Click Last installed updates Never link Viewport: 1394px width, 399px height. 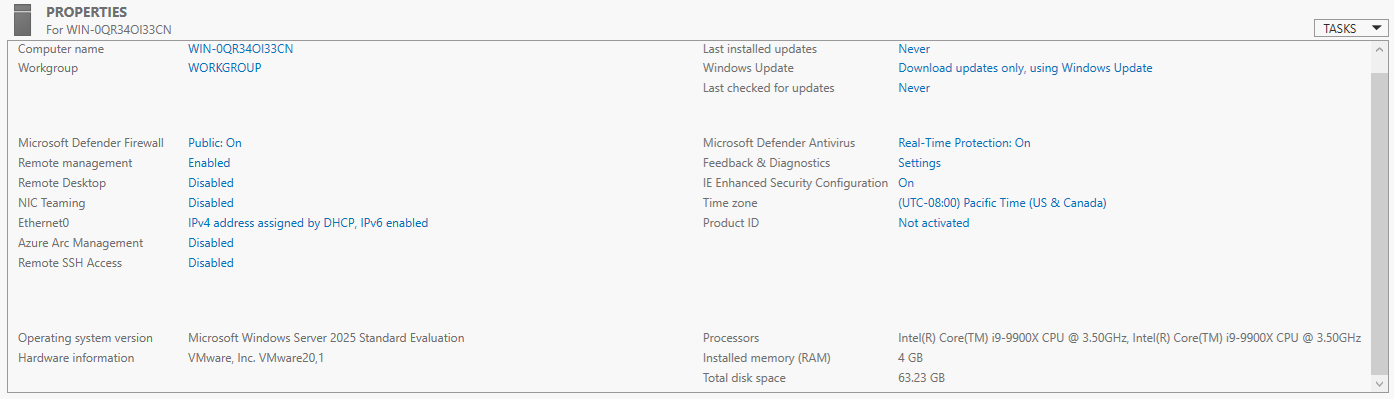pos(914,48)
